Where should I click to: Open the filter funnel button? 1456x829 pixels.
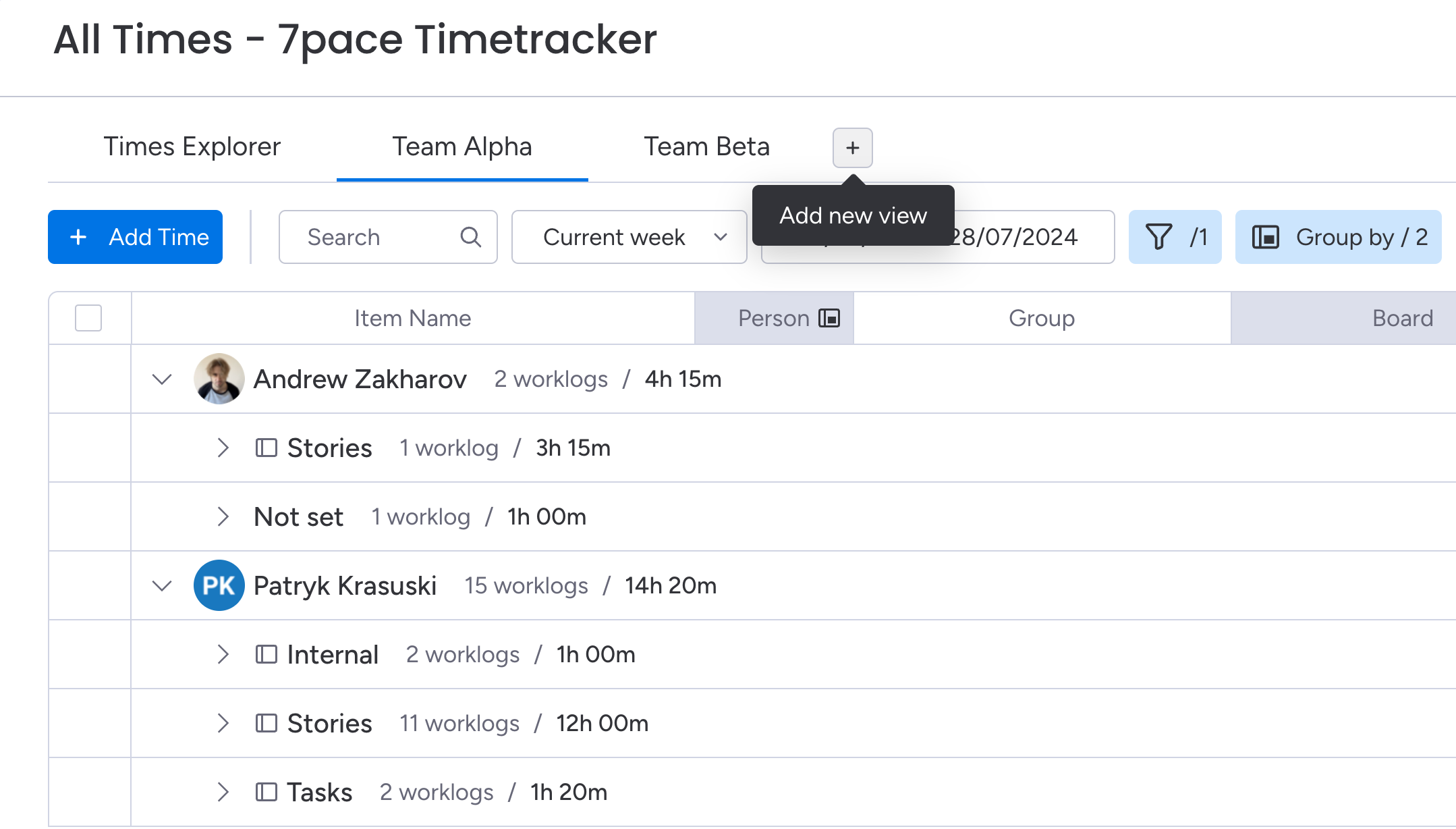coord(1175,237)
